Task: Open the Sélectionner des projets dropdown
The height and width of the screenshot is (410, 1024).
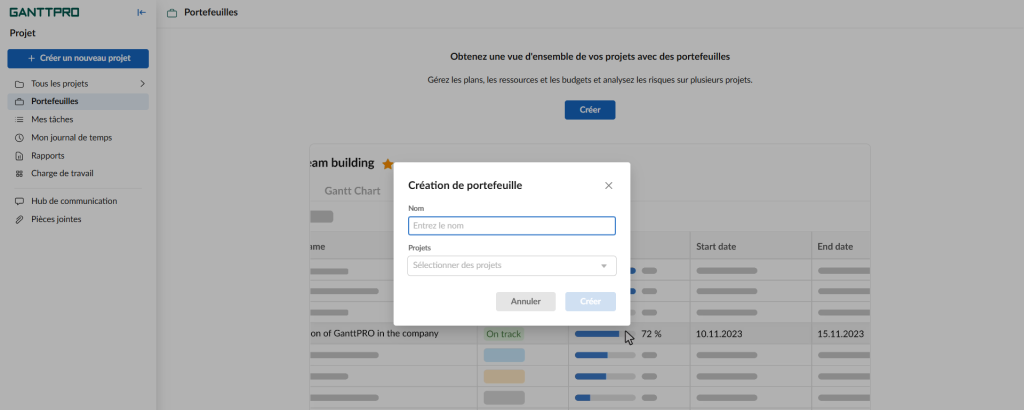Action: (x=512, y=266)
